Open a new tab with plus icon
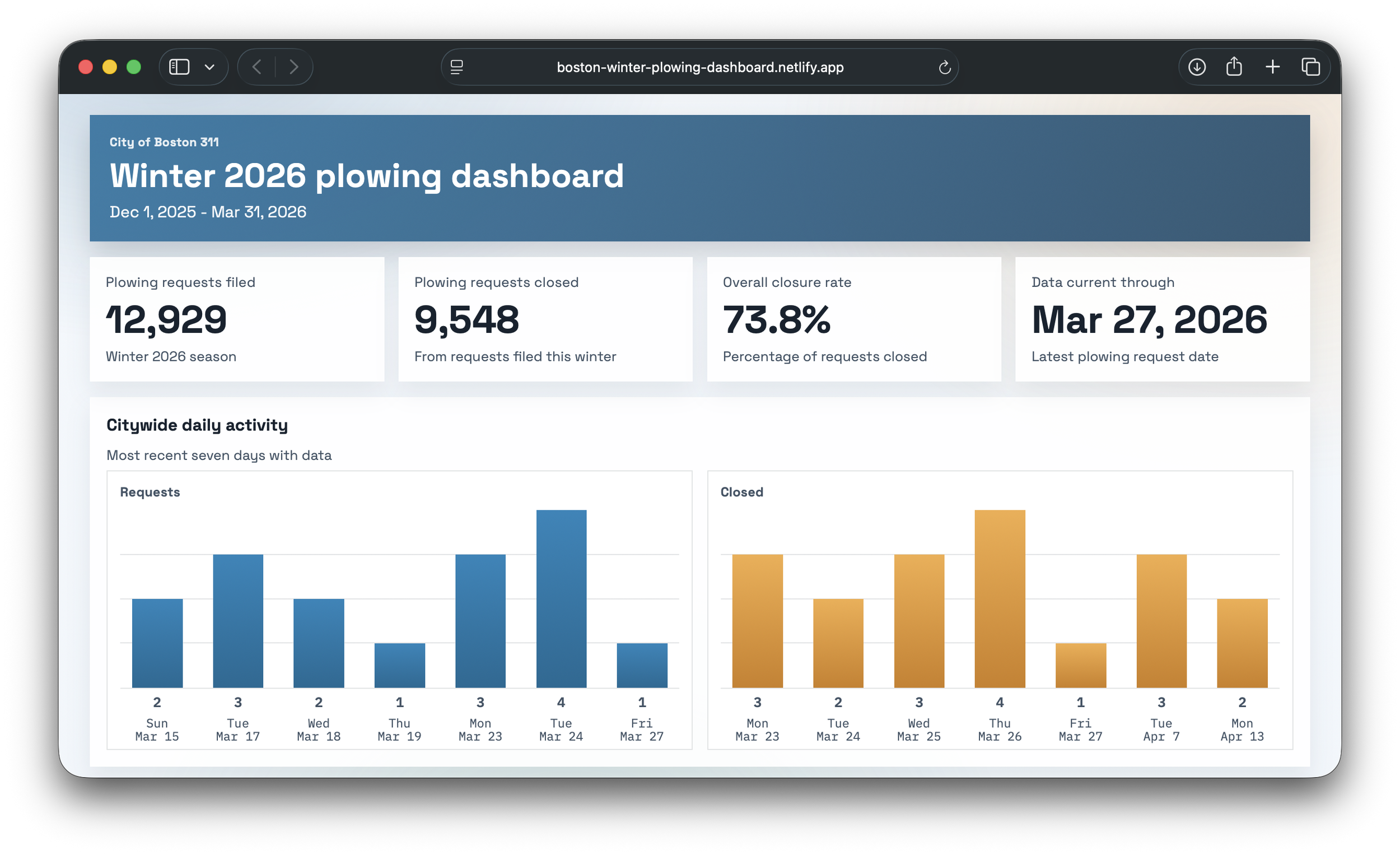 pyautogui.click(x=1273, y=67)
